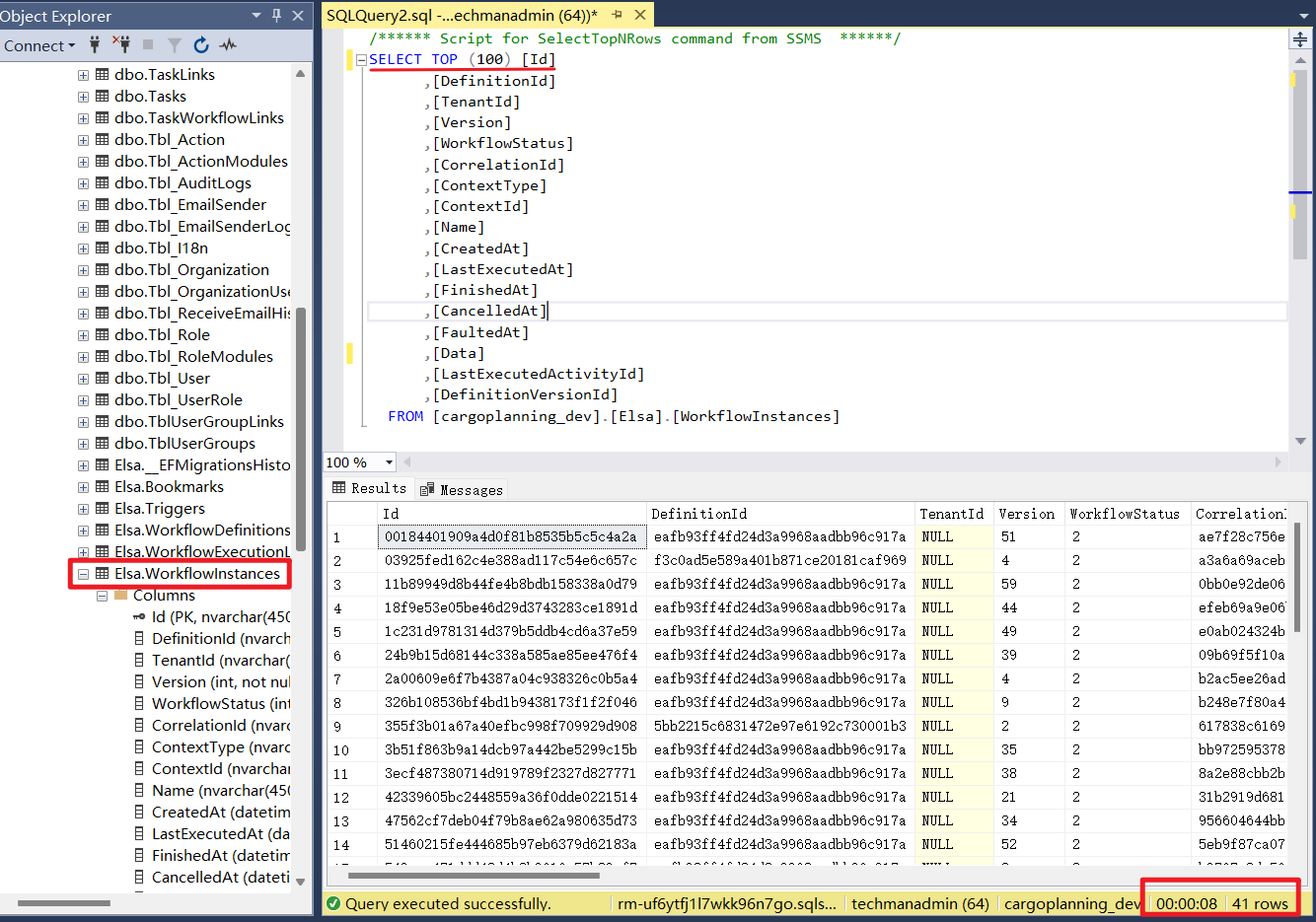This screenshot has height=922, width=1316.
Task: Toggle auto-hide with the pin icon
Action: tap(276, 15)
